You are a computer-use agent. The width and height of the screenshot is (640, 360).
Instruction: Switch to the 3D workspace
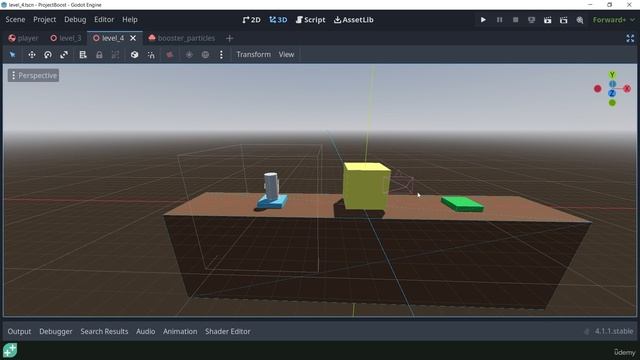click(278, 20)
